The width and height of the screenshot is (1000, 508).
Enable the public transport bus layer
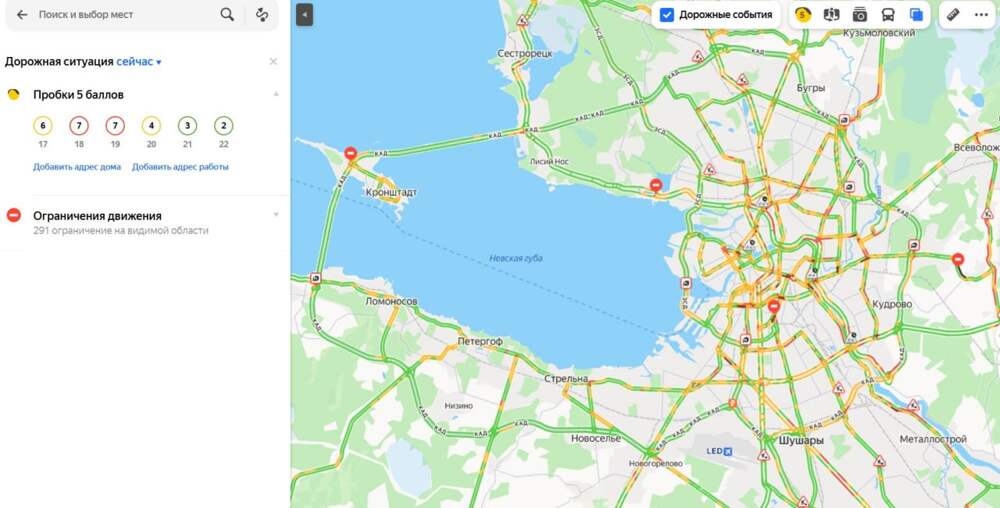[x=888, y=15]
